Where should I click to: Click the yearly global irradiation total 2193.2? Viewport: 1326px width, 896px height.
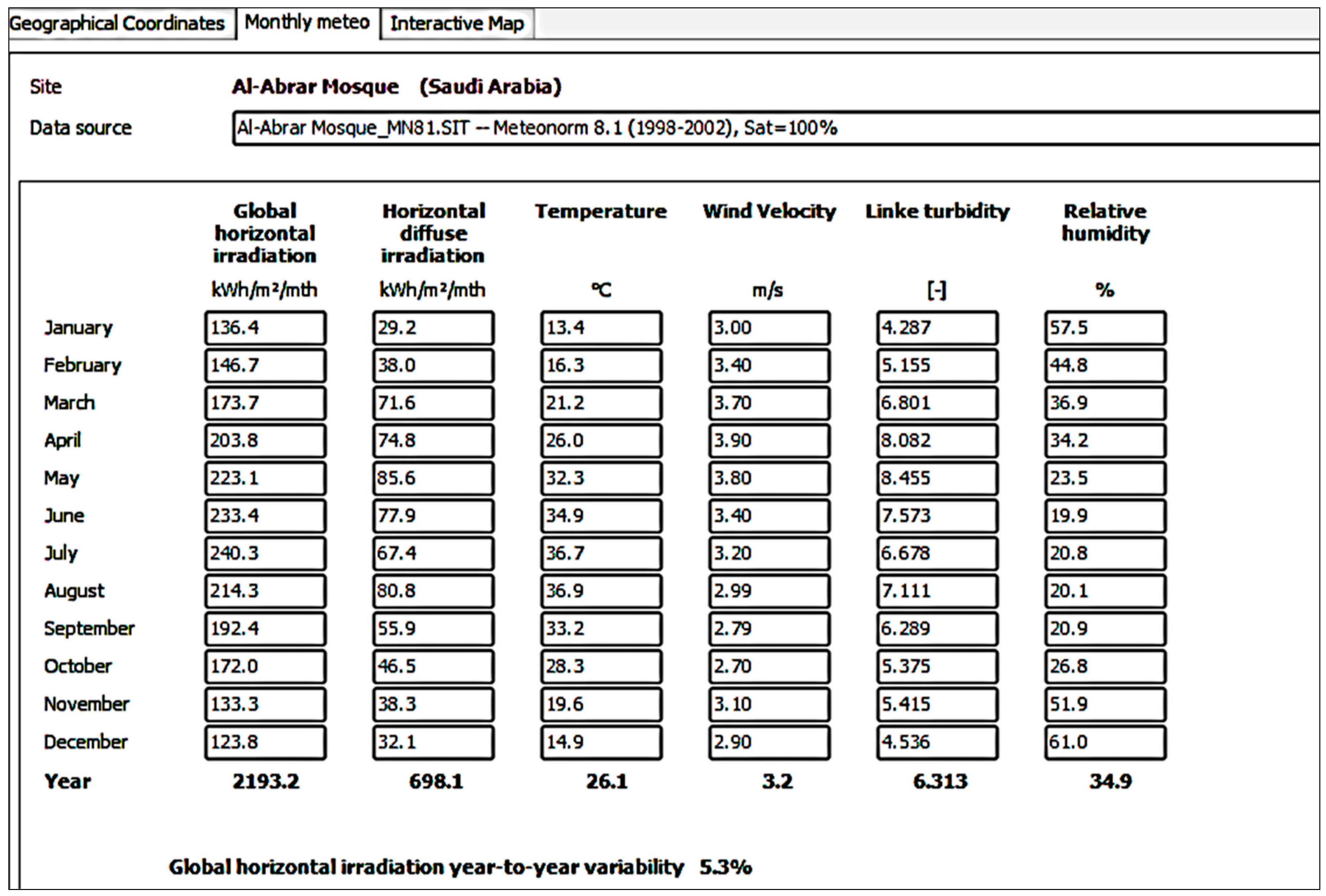coord(266,781)
